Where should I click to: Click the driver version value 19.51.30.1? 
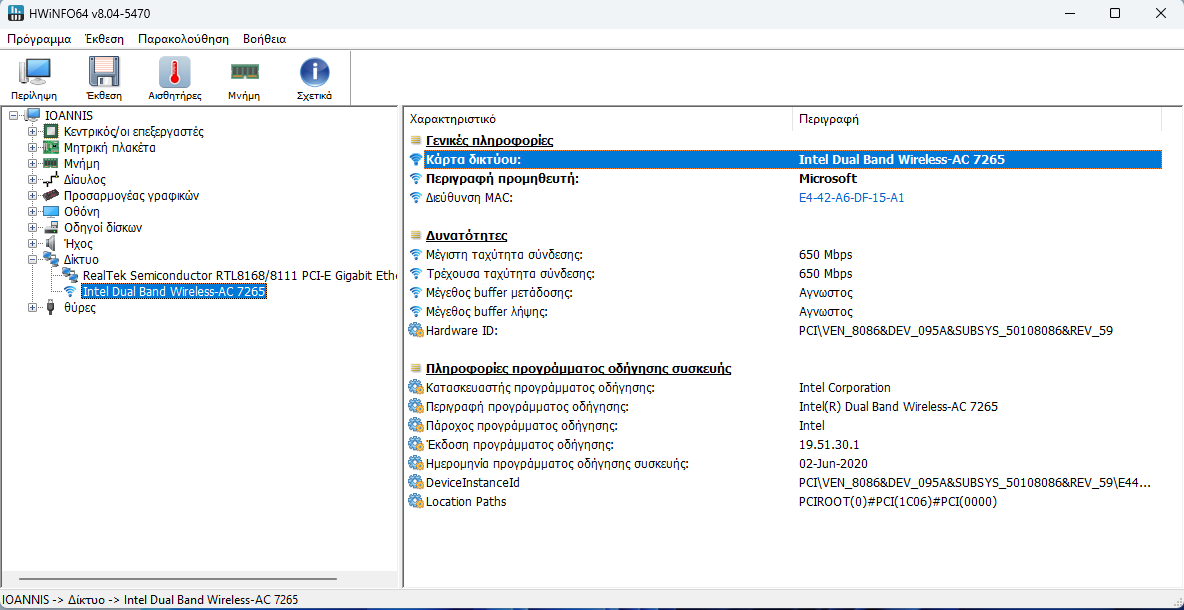828,445
